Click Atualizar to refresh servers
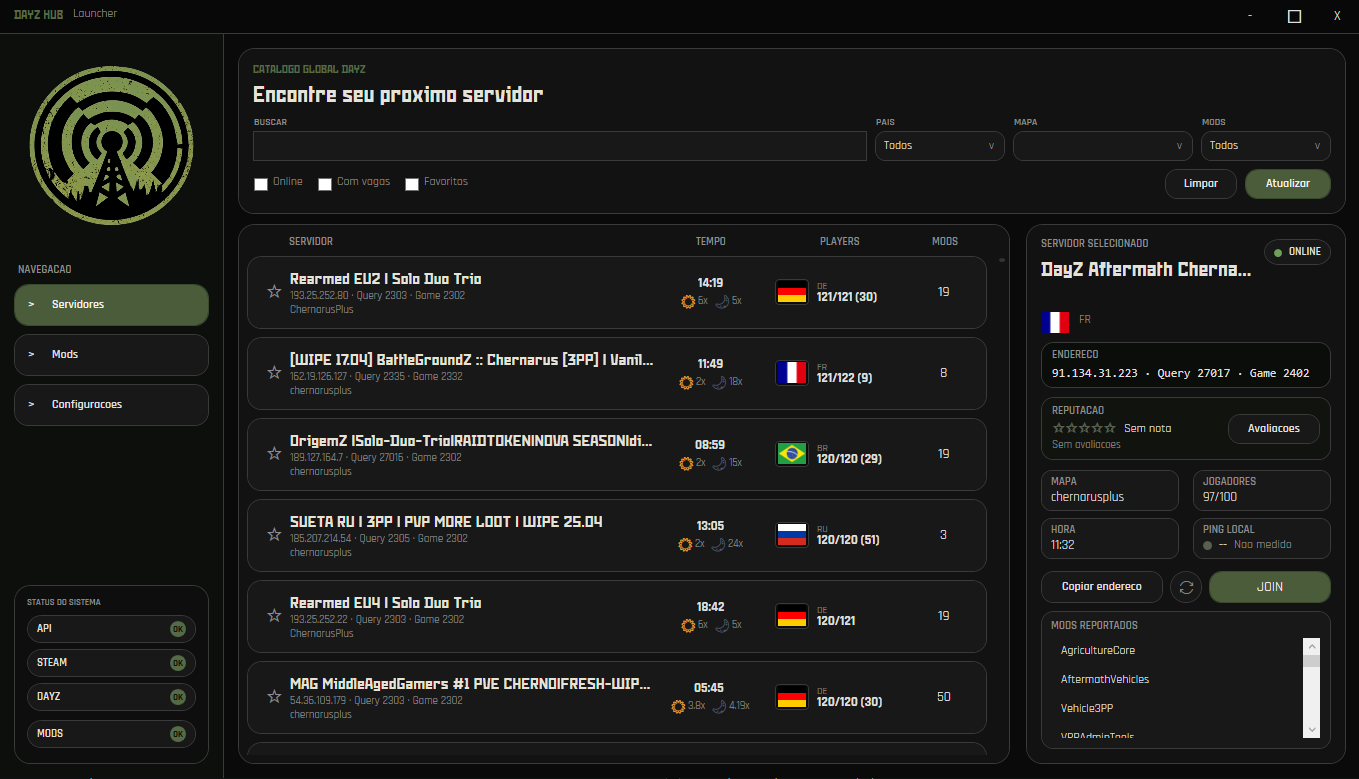Screen dimensions: 1359x779 [1288, 184]
